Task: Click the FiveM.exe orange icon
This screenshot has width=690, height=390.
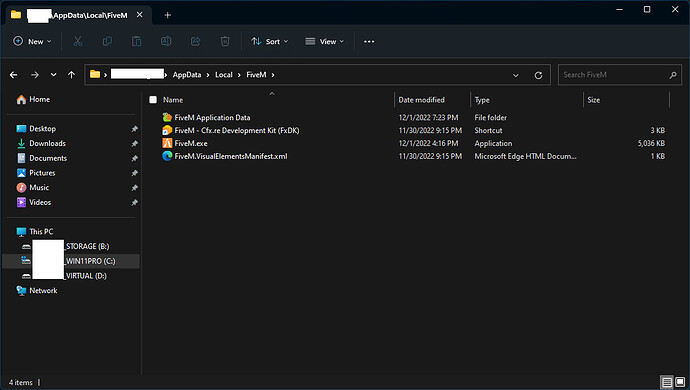Action: [x=167, y=143]
